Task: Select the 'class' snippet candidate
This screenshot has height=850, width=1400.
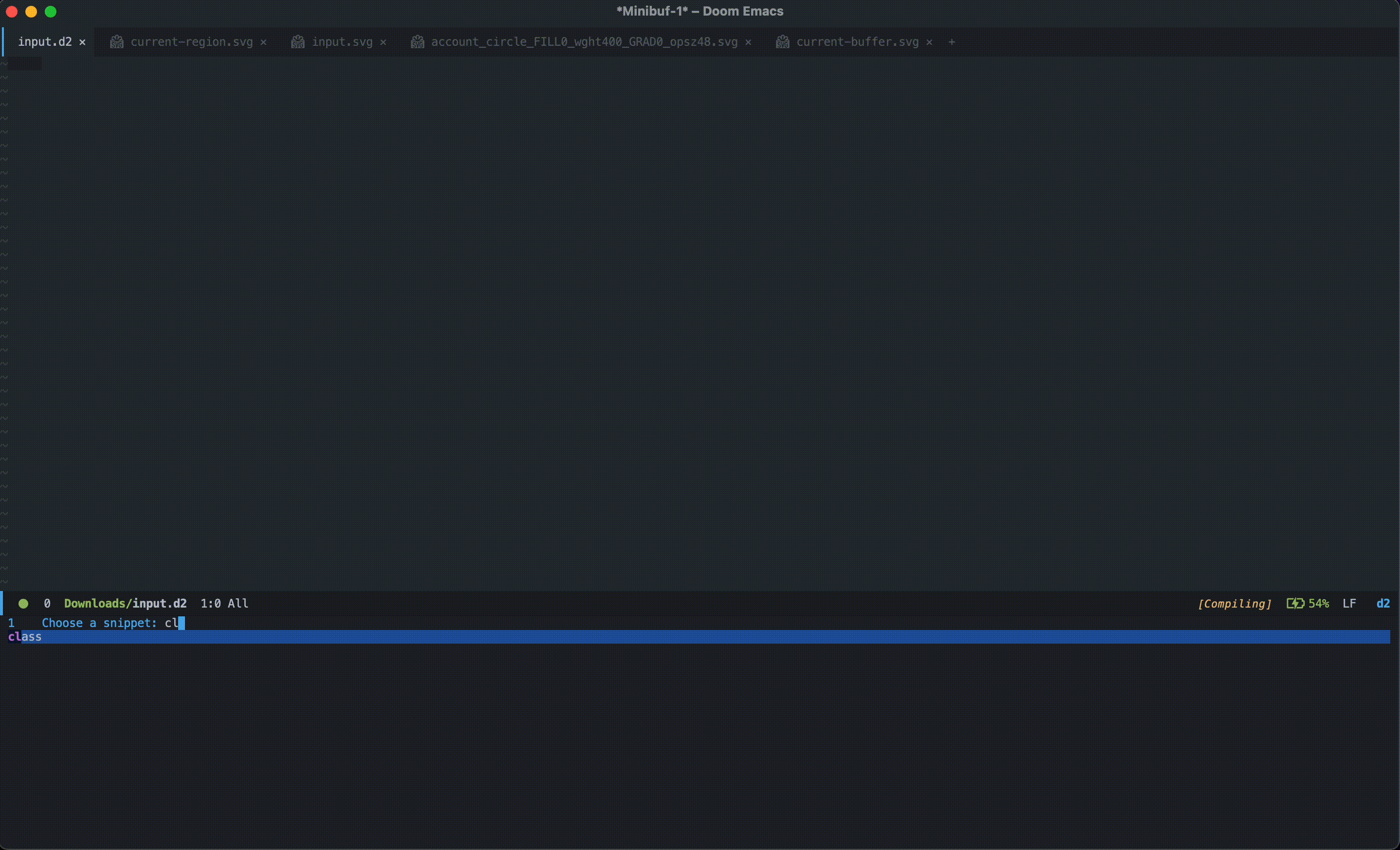Action: (x=25, y=637)
